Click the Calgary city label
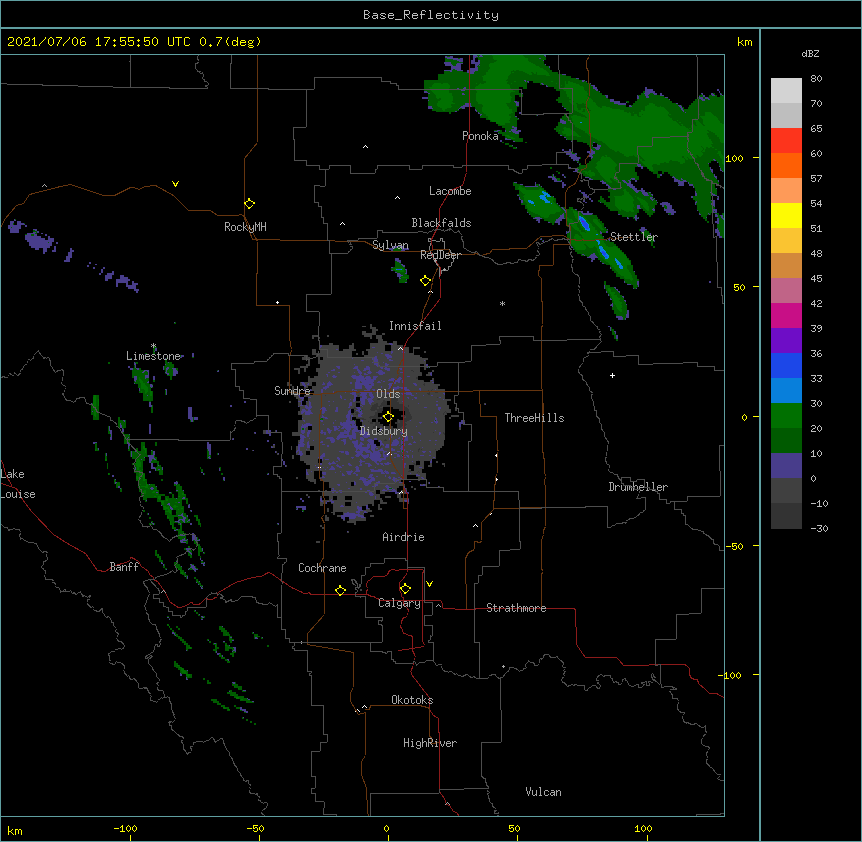The image size is (862, 842). [x=399, y=603]
